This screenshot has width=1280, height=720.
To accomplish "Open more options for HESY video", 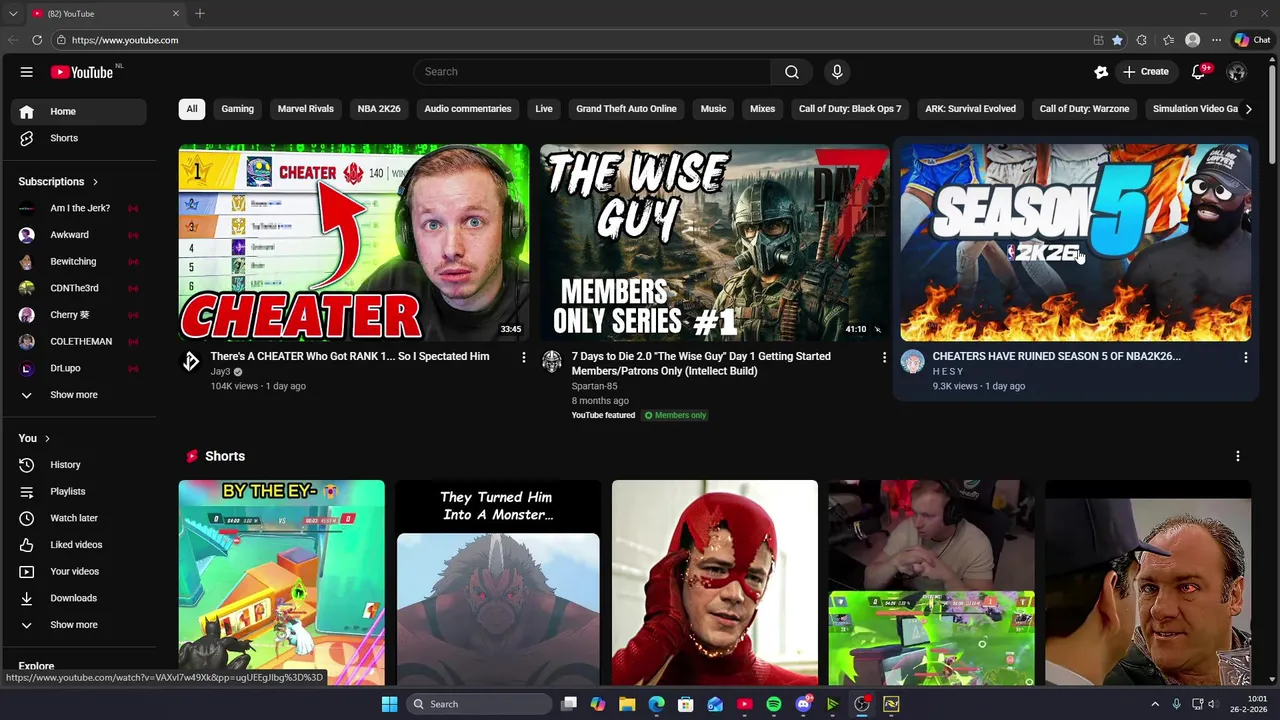I will [1245, 357].
